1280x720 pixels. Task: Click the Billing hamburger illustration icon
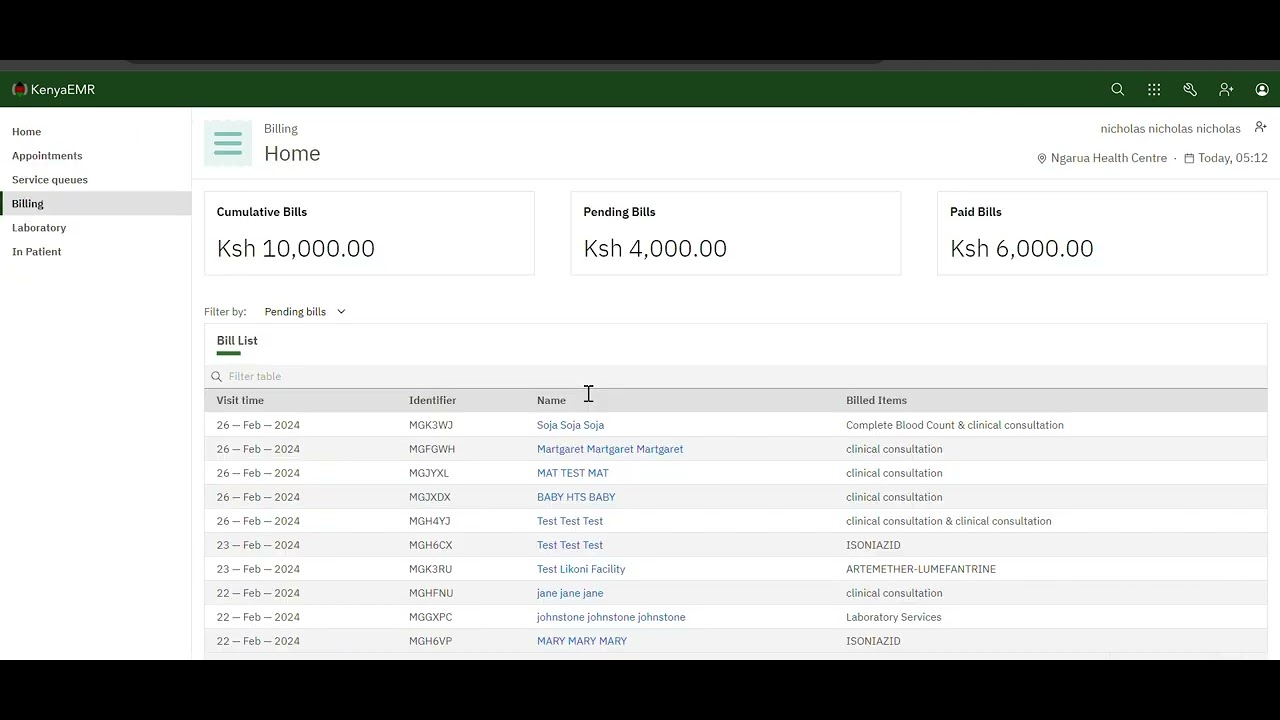(x=228, y=143)
